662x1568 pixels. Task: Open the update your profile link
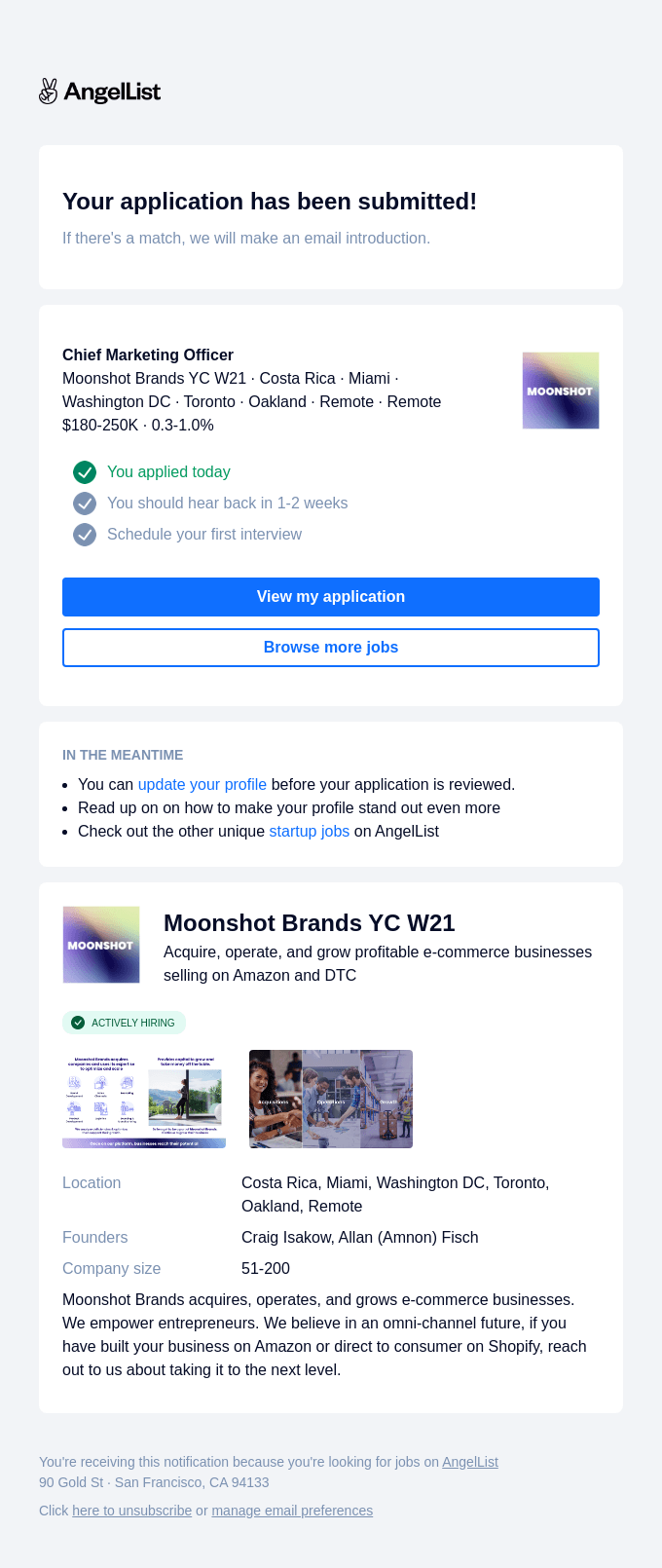[202, 784]
